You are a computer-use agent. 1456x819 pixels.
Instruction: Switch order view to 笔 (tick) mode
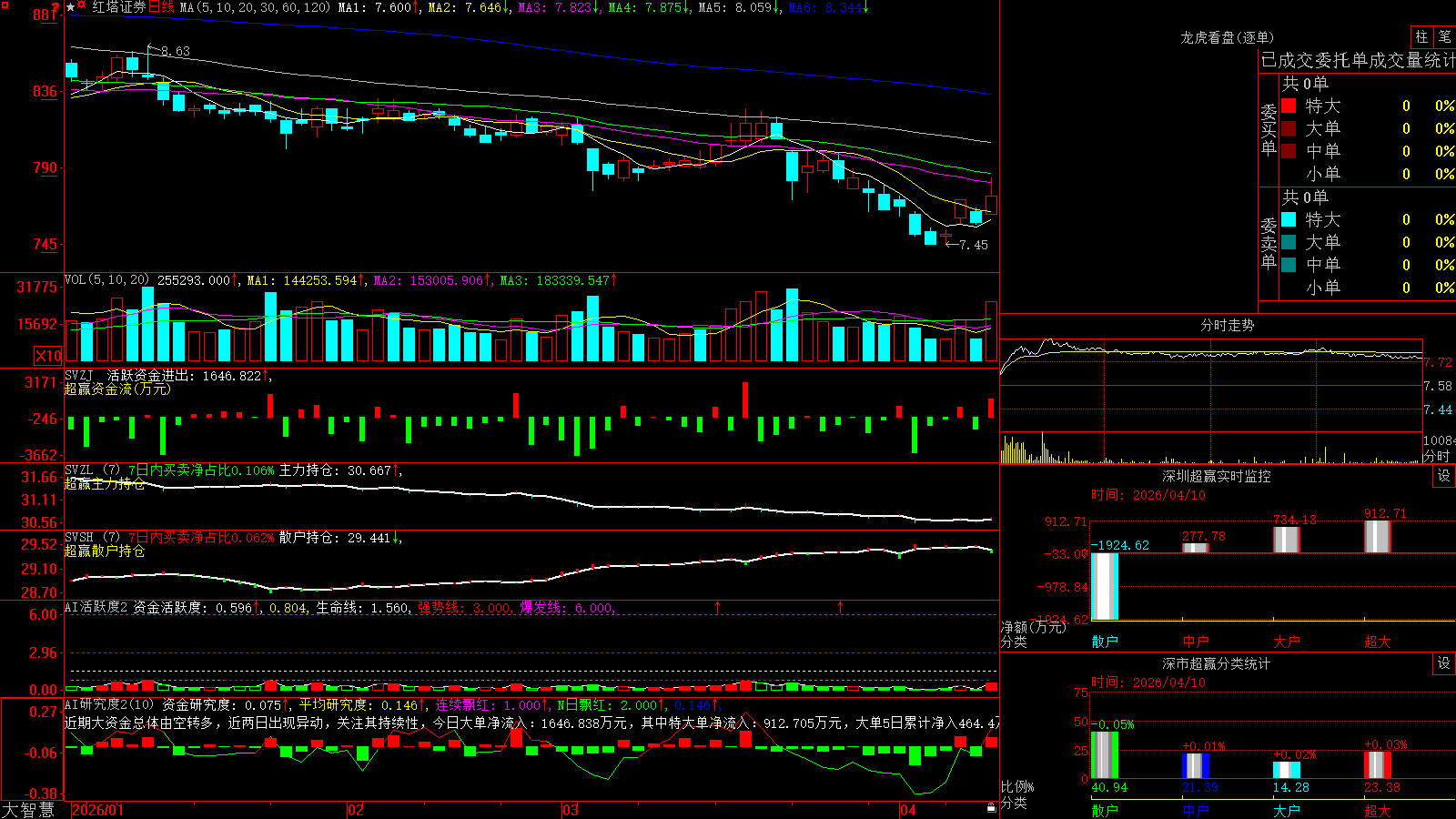1444,37
